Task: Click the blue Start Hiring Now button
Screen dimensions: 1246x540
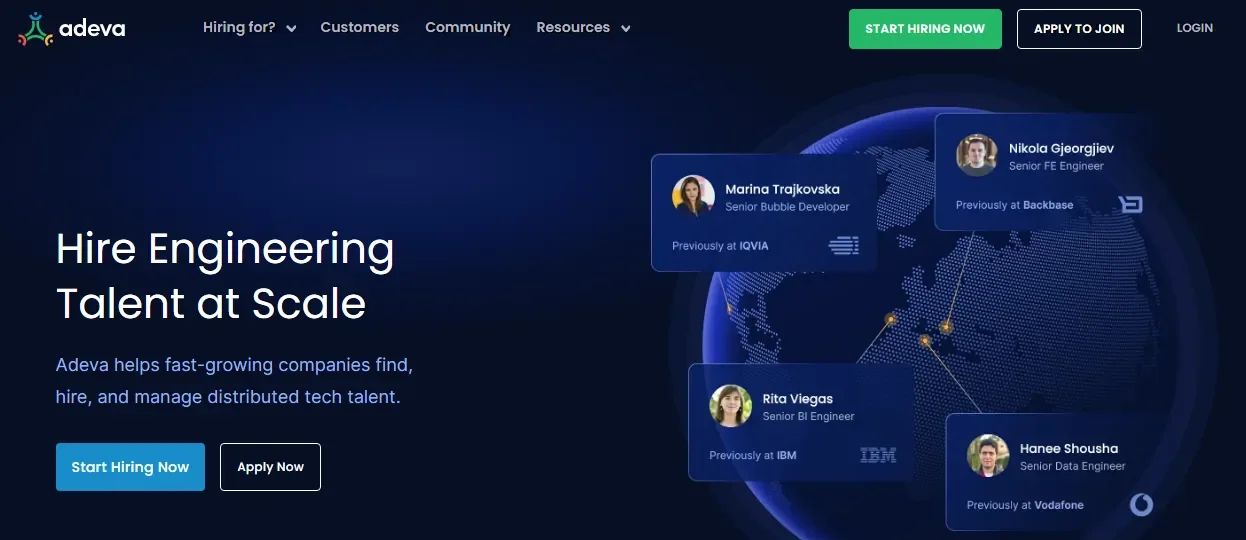Action: coord(130,467)
